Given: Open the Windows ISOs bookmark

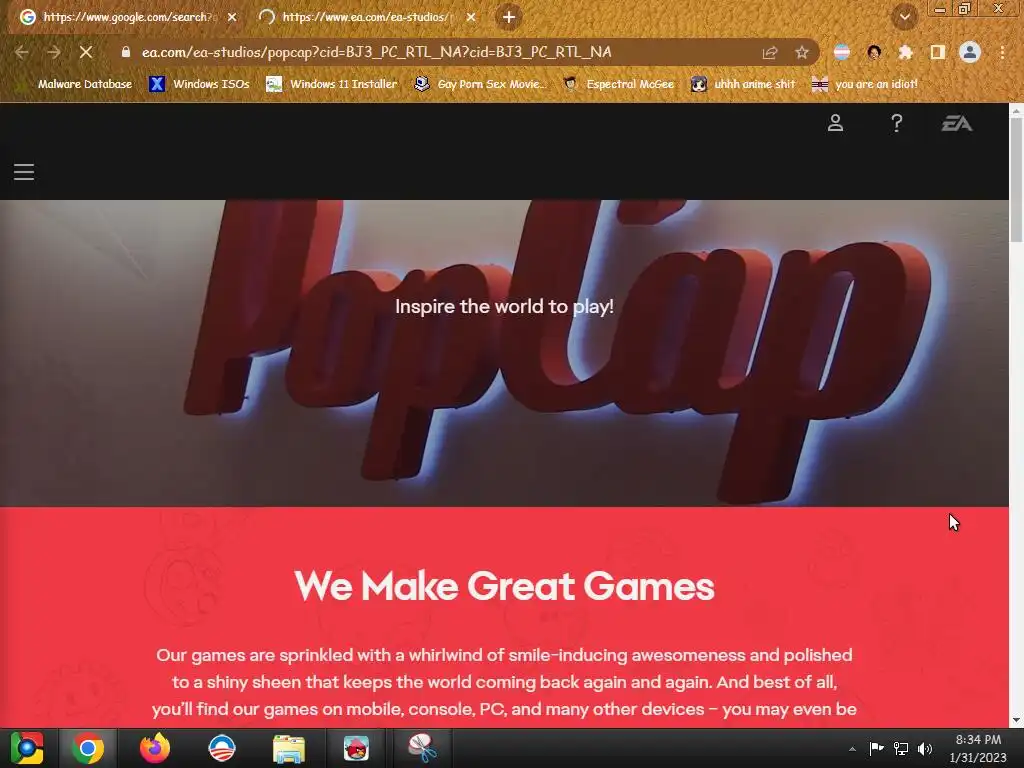Looking at the screenshot, I should point(200,84).
